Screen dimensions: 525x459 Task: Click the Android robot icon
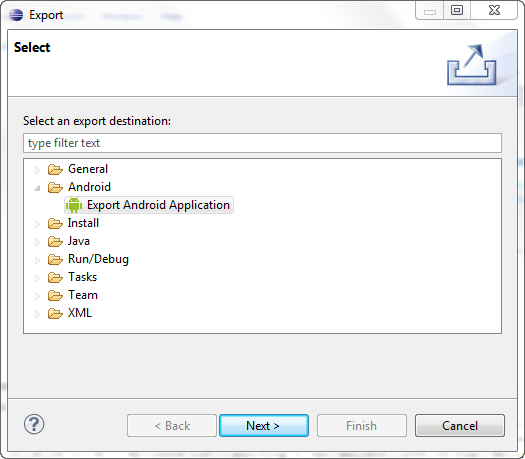74,205
